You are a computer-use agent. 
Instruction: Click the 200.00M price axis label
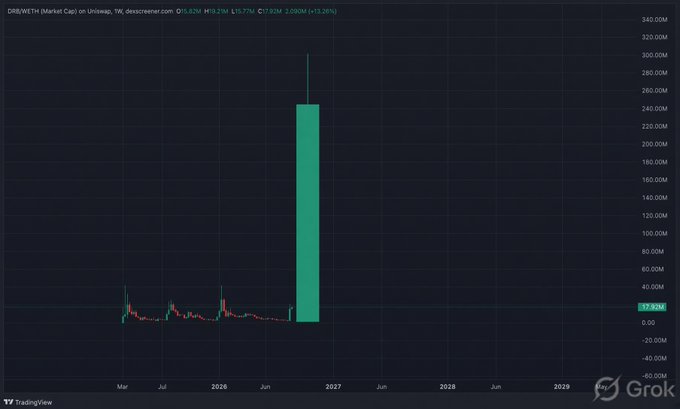point(654,144)
